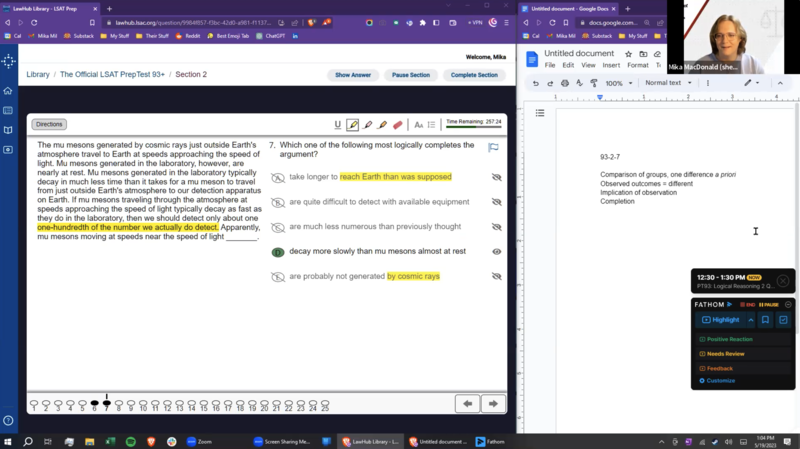Toggle eye icon for 'take longer' answer

tap(496, 177)
